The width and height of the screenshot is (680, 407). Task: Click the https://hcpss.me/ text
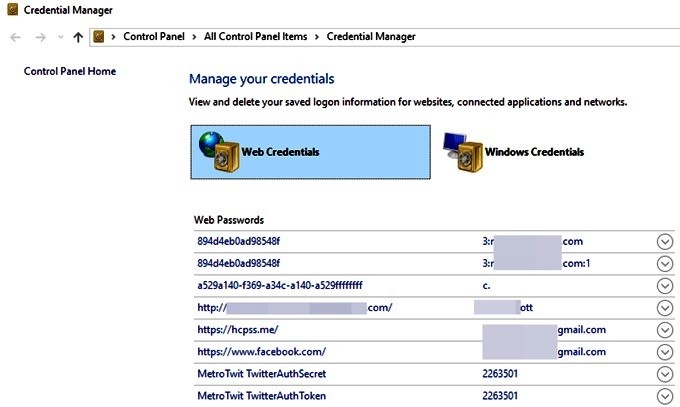tap(238, 330)
